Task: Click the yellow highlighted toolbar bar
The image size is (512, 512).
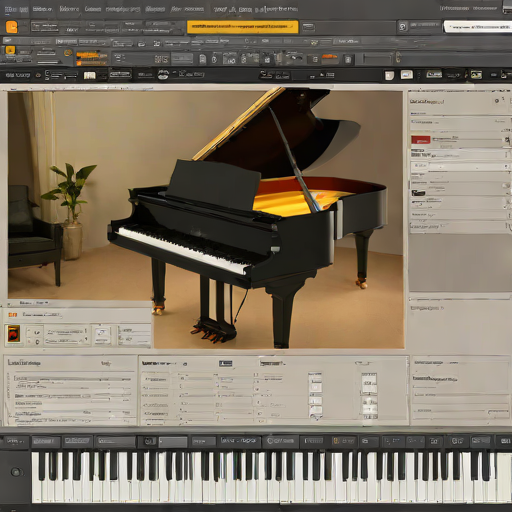Action: [x=242, y=27]
